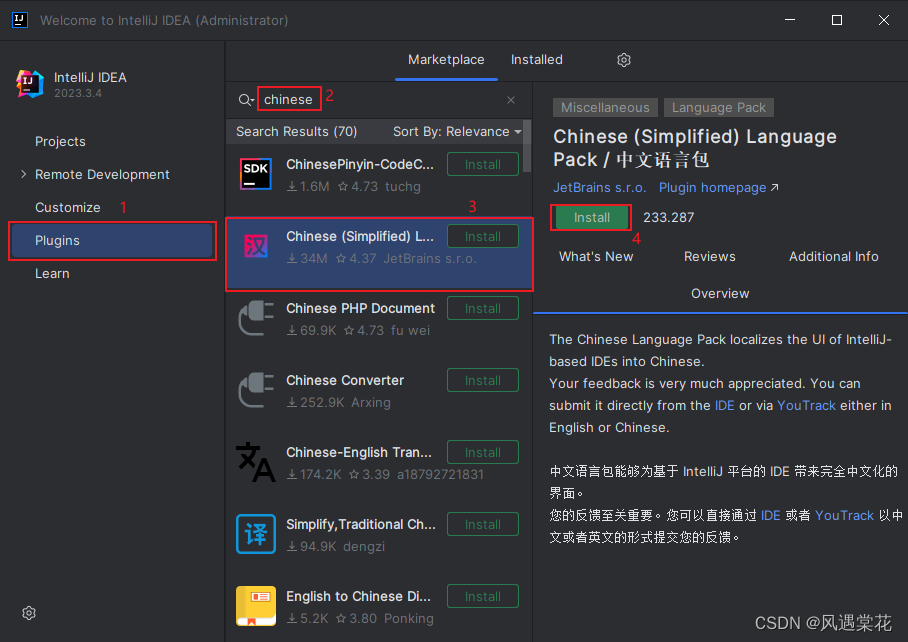Screen dimensions: 908x642
Task: Select the Chinese Converter plug icon
Action: point(256,390)
